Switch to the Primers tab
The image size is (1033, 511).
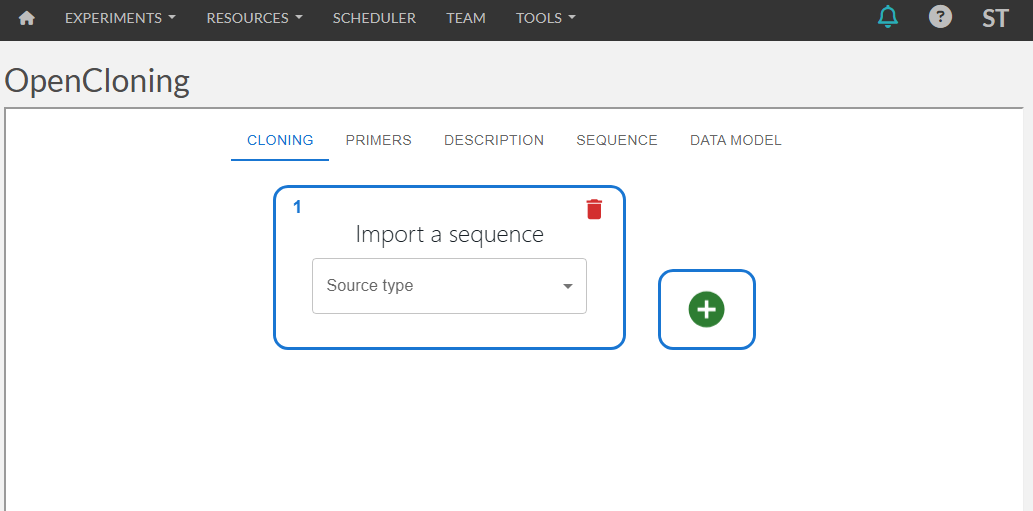click(378, 140)
